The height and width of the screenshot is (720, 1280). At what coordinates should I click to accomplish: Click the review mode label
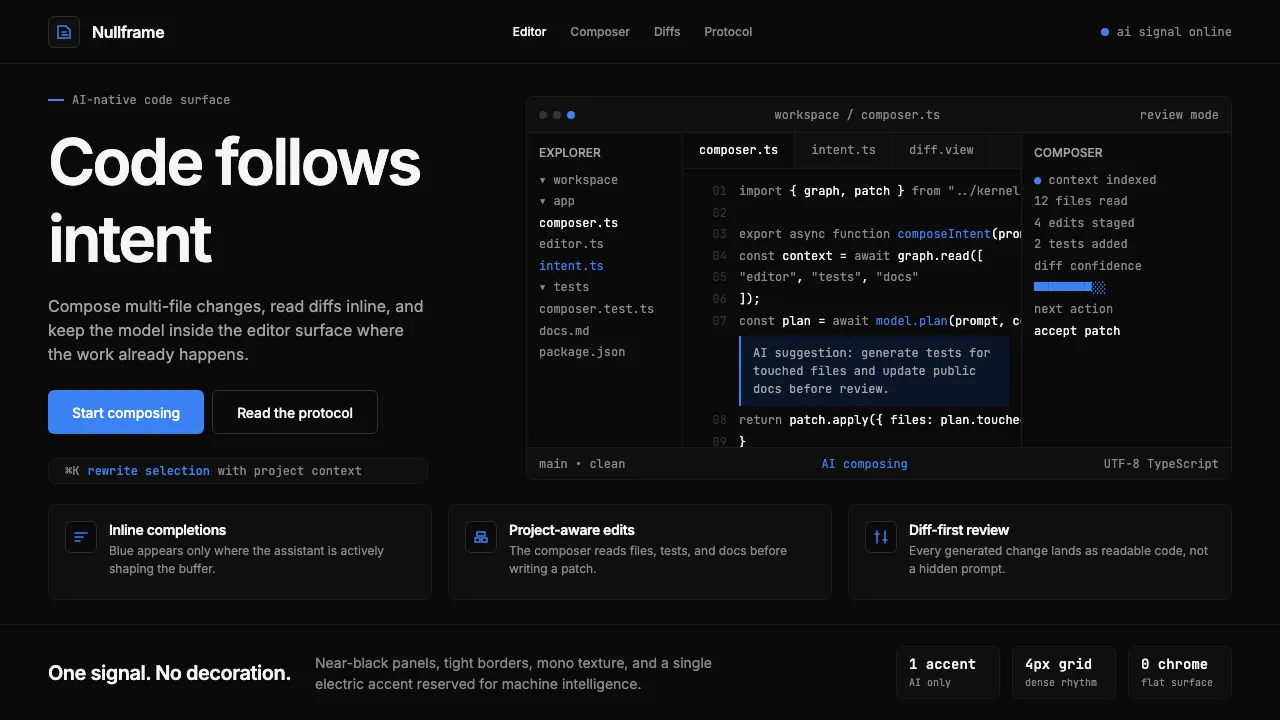click(x=1179, y=115)
